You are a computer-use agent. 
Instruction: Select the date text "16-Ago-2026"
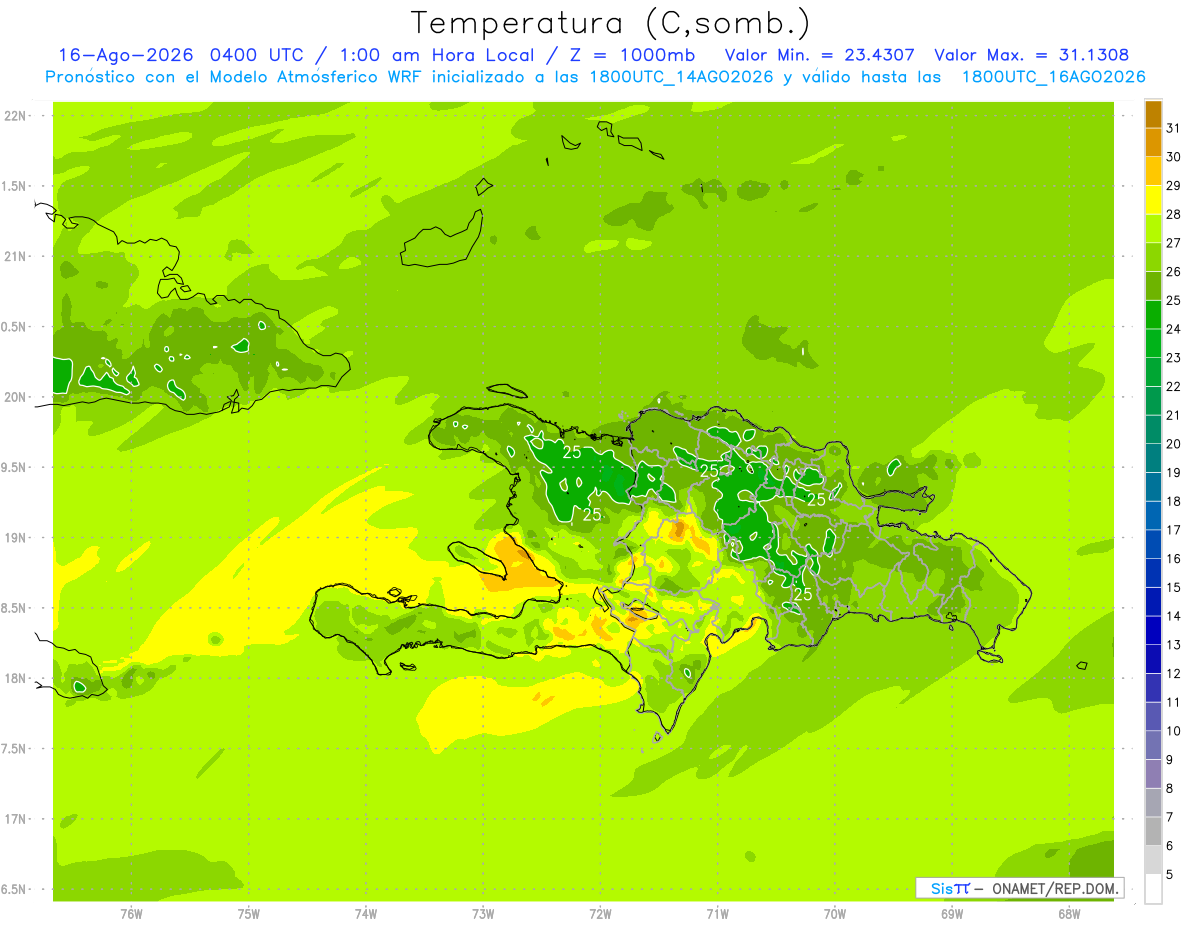(x=126, y=55)
